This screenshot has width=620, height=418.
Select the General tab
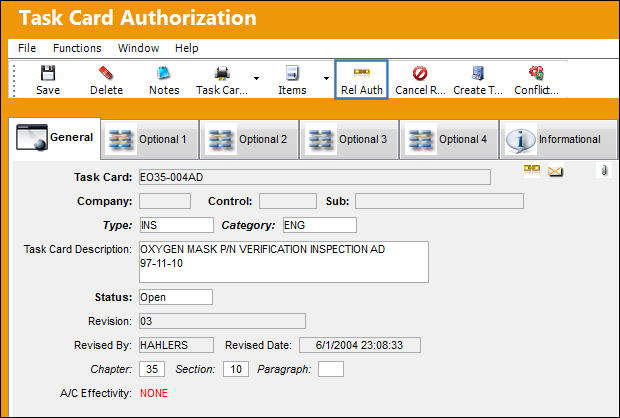[55, 138]
